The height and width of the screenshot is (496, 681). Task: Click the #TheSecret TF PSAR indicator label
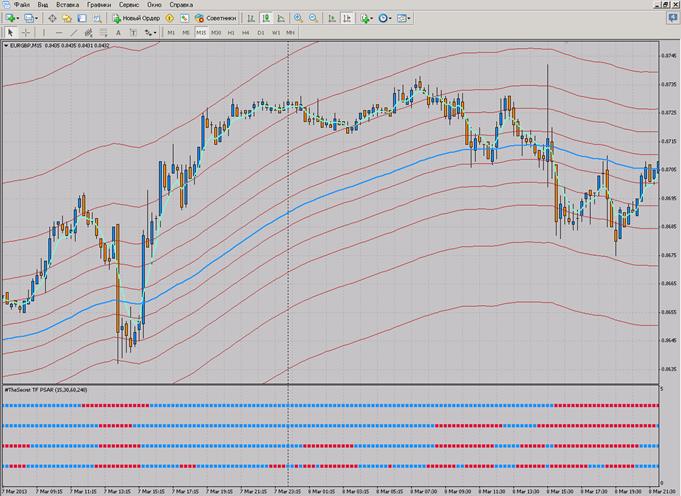click(x=46, y=390)
